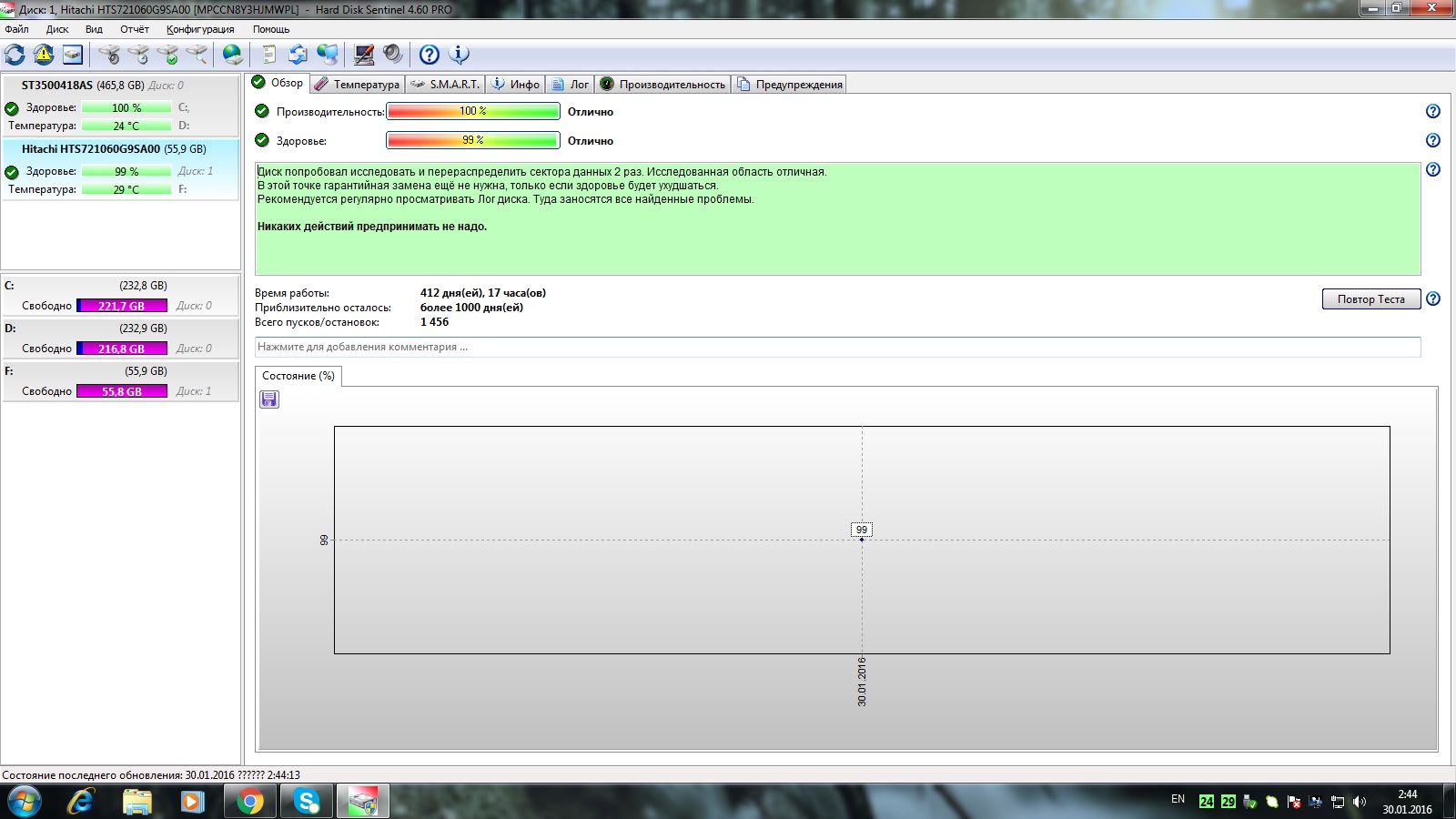This screenshot has height=819, width=1456.
Task: Click the "412 дня(ей), 17 часа(ов)" value
Action: [x=483, y=293]
